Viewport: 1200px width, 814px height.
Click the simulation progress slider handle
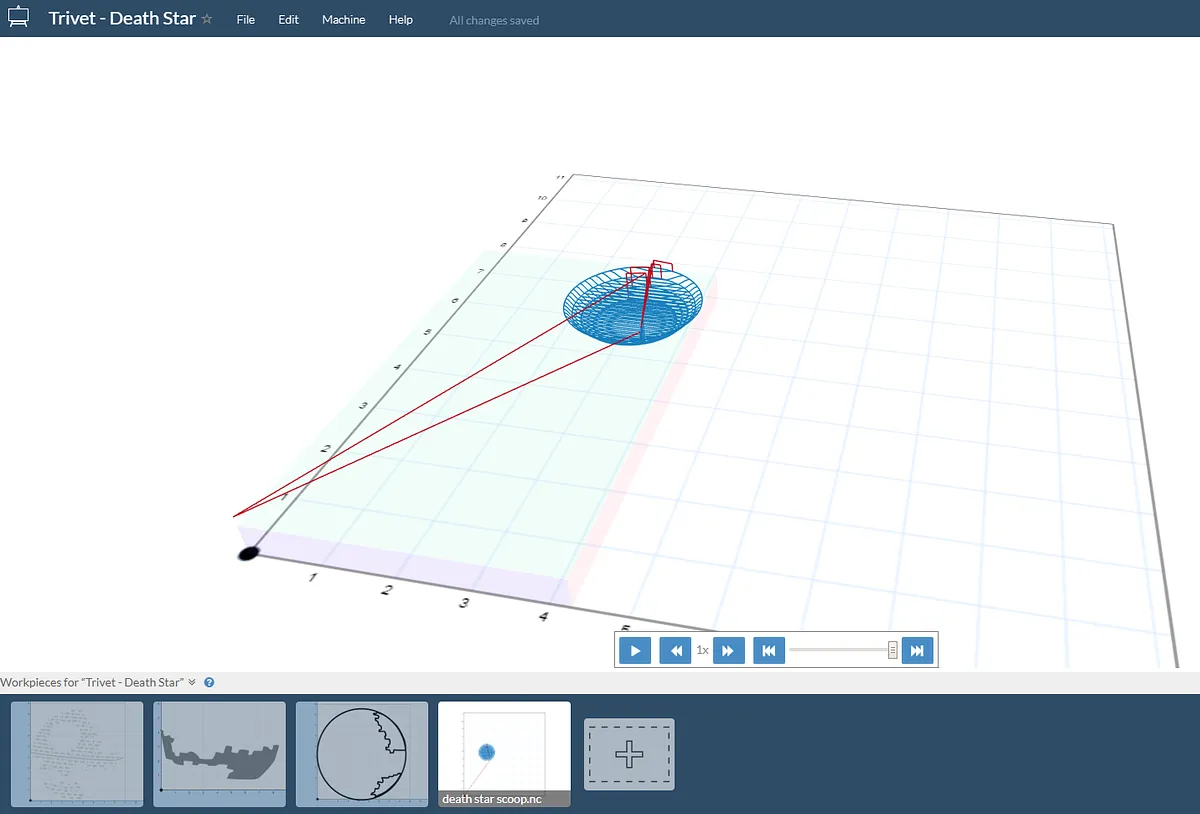pos(892,650)
